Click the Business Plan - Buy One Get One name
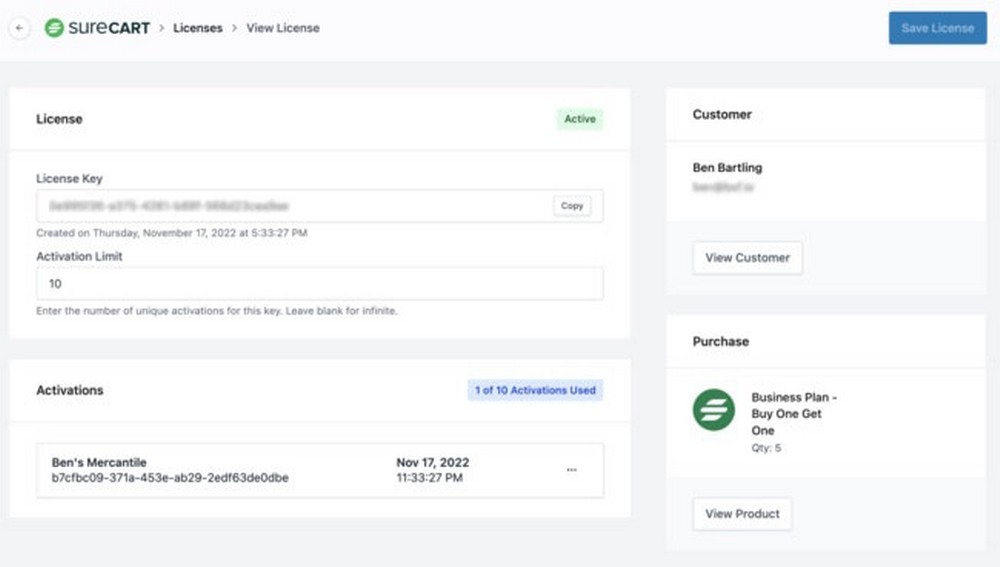This screenshot has height=567, width=1000. (x=794, y=414)
